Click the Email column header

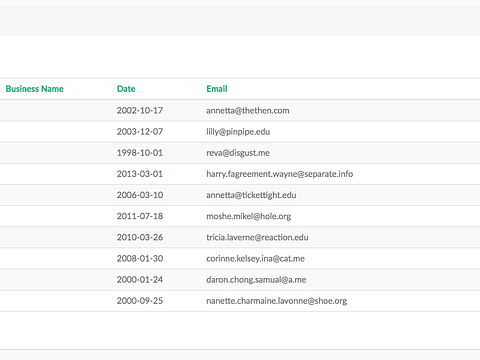217,89
